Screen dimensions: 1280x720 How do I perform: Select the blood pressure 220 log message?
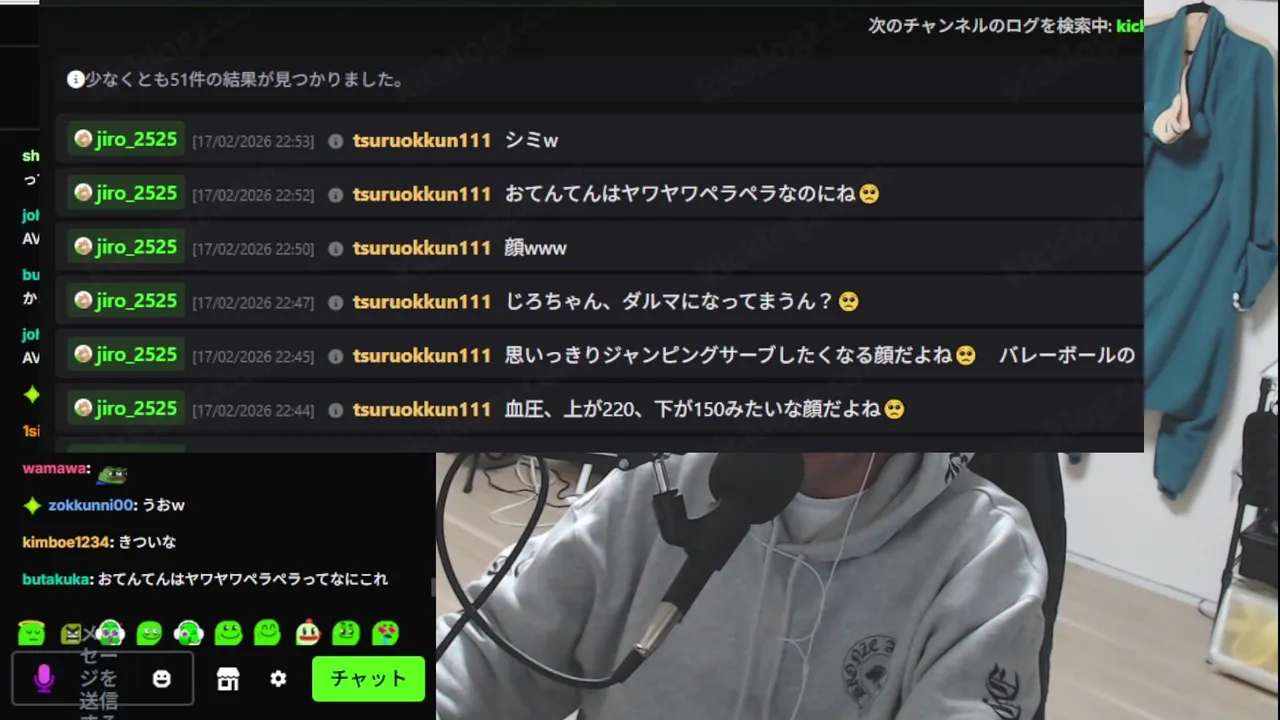point(705,409)
